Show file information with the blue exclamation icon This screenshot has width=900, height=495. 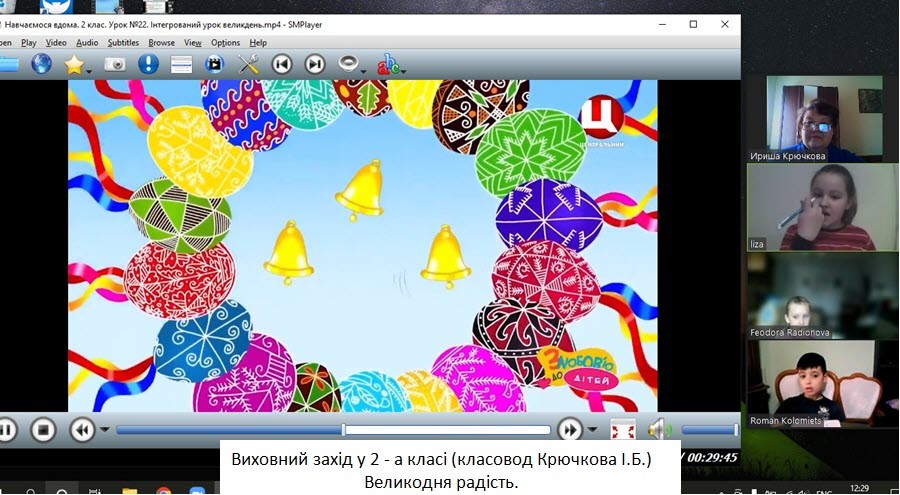148,65
